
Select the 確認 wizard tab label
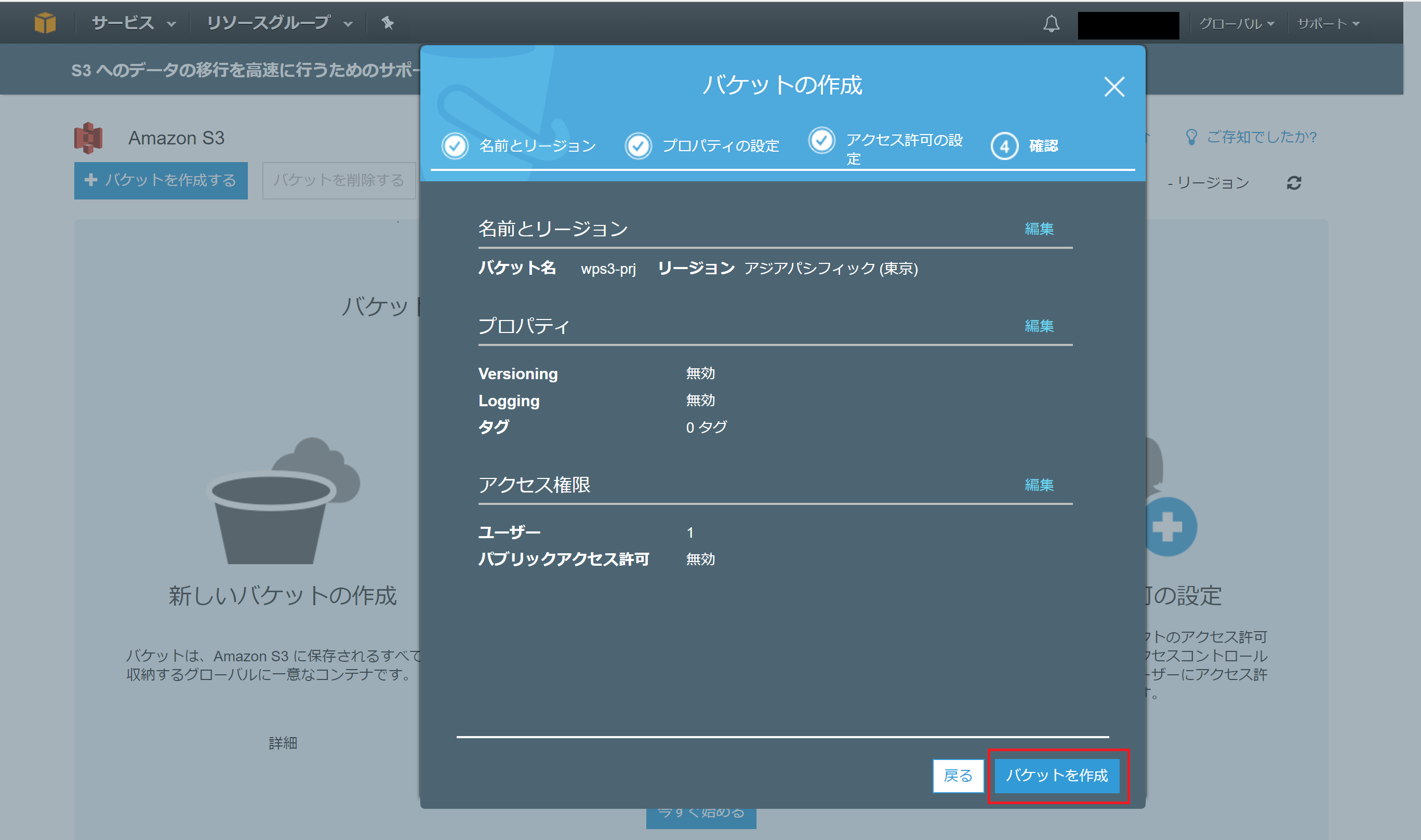[x=1043, y=146]
